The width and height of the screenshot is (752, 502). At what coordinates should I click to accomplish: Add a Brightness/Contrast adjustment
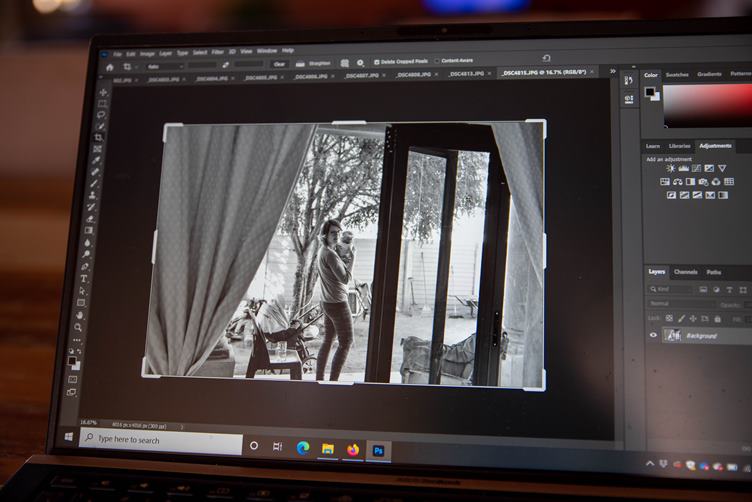click(x=671, y=168)
